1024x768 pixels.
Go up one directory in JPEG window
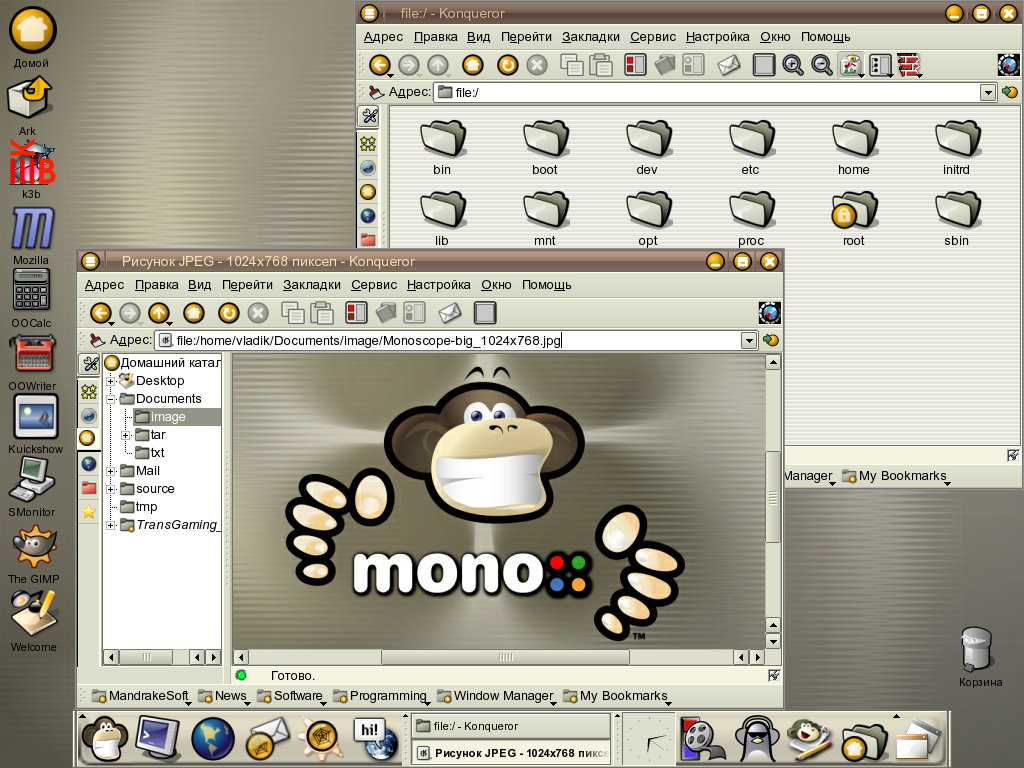(x=159, y=313)
